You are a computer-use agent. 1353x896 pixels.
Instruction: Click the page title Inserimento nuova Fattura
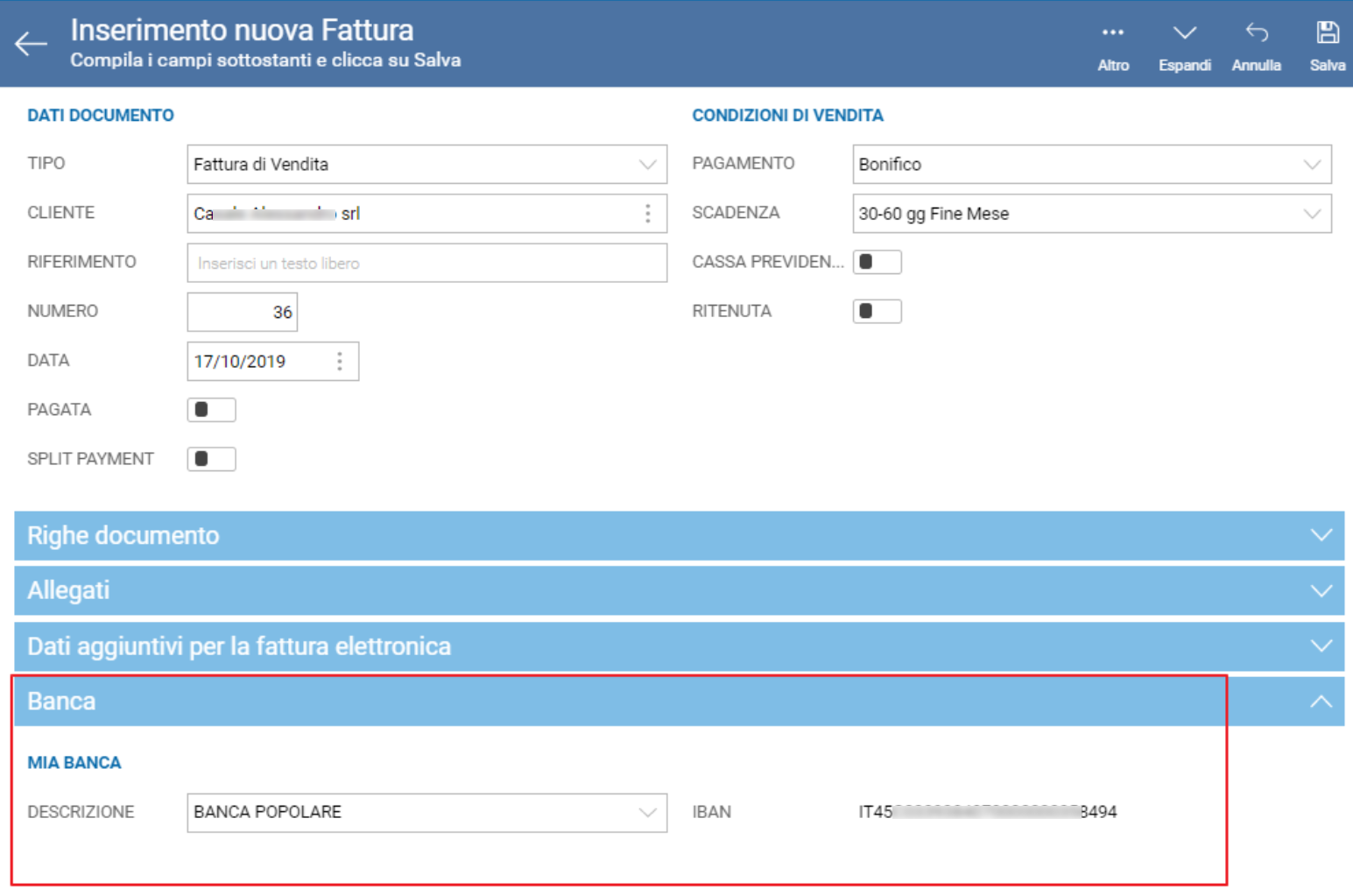coord(242,30)
